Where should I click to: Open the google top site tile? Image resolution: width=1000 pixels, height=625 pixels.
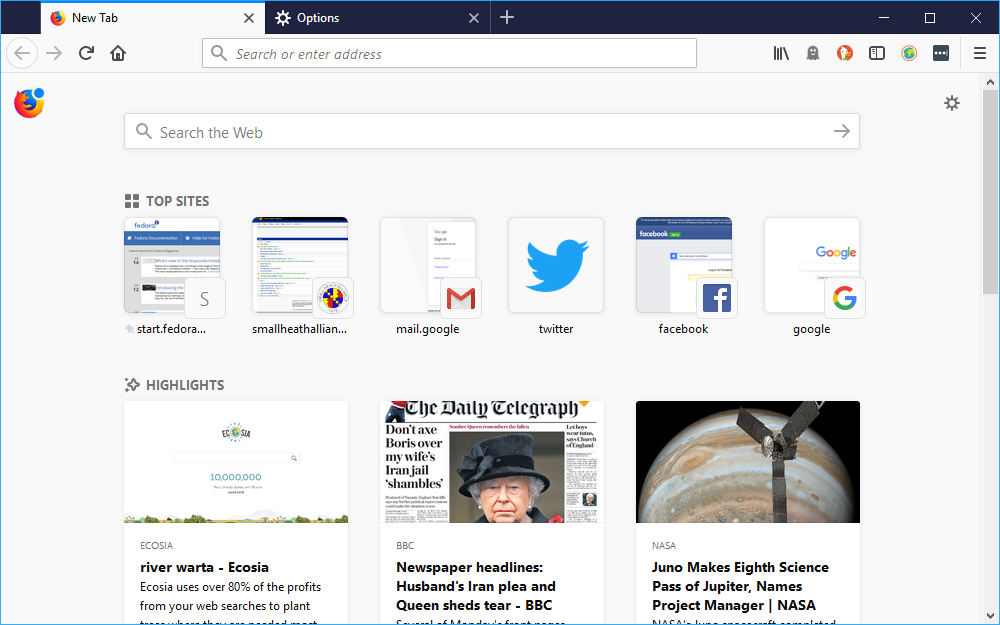[x=812, y=265]
